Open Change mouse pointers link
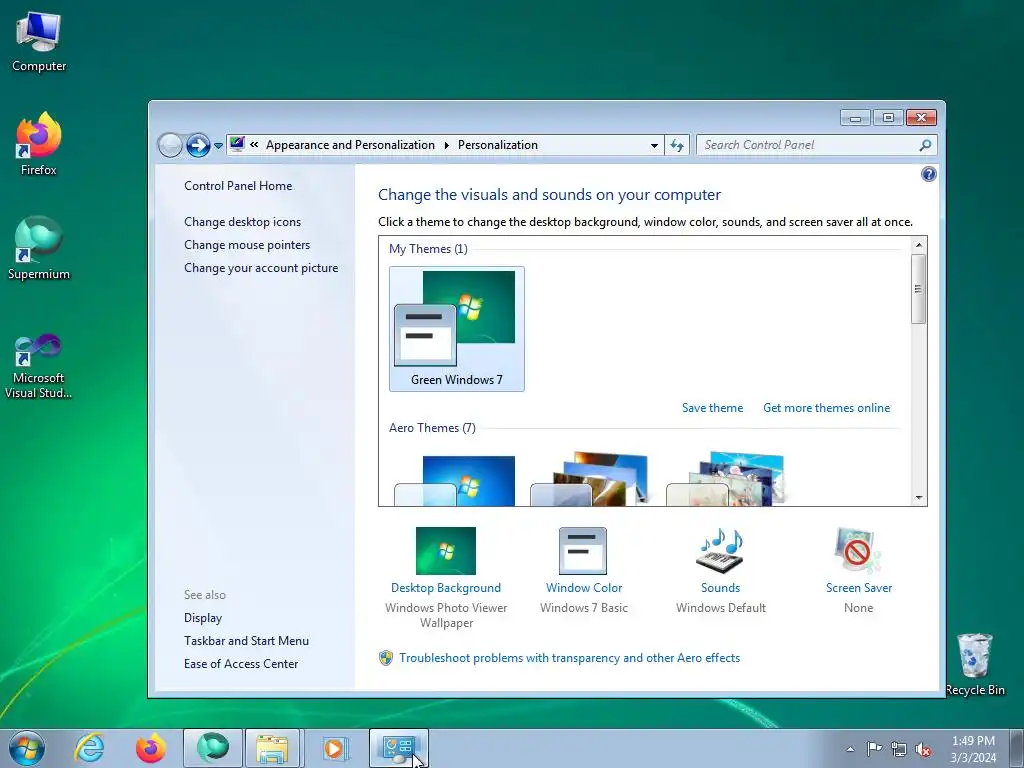The width and height of the screenshot is (1024, 768). pyautogui.click(x=247, y=245)
